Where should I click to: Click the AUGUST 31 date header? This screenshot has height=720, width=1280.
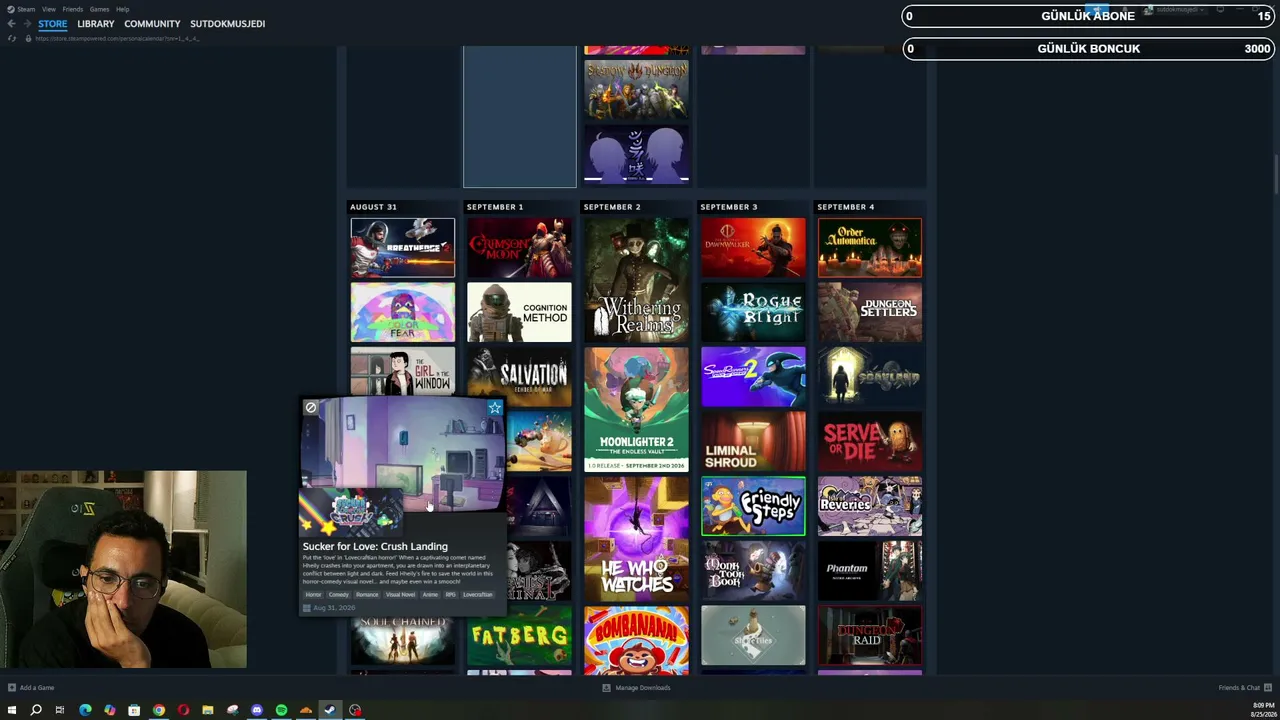(x=373, y=207)
